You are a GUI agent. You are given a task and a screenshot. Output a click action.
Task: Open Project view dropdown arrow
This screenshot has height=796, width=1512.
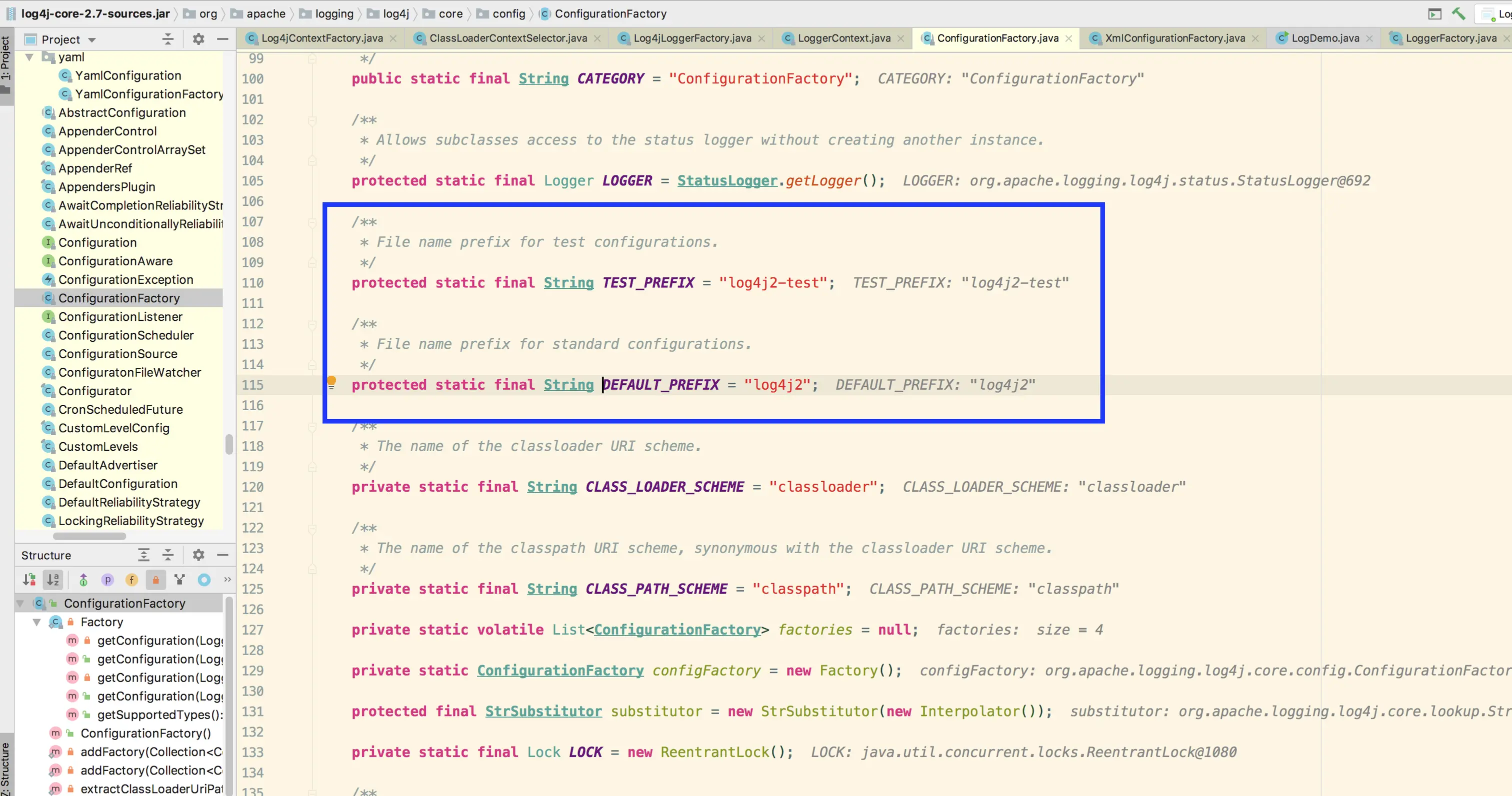pos(92,40)
